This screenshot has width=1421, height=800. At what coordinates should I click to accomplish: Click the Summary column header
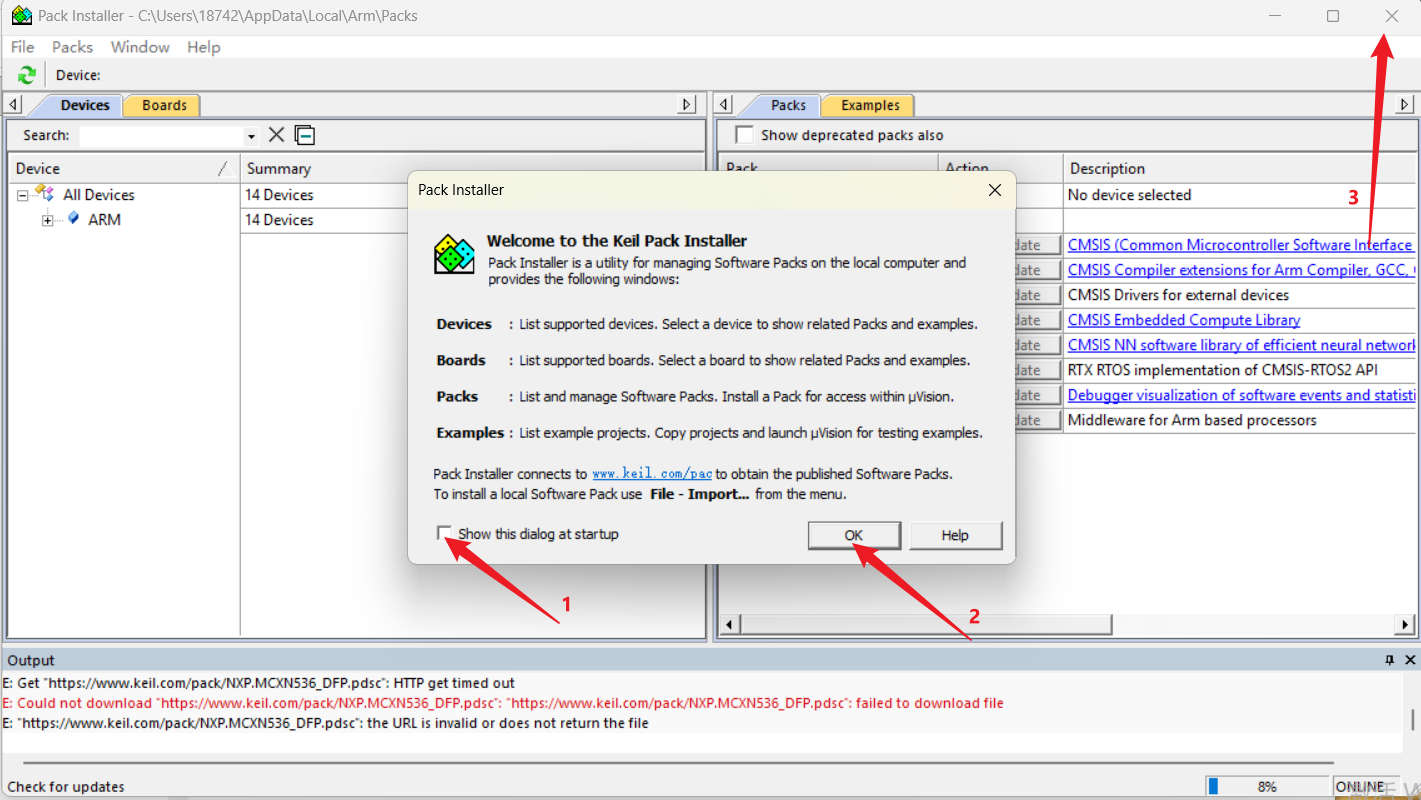pos(473,168)
